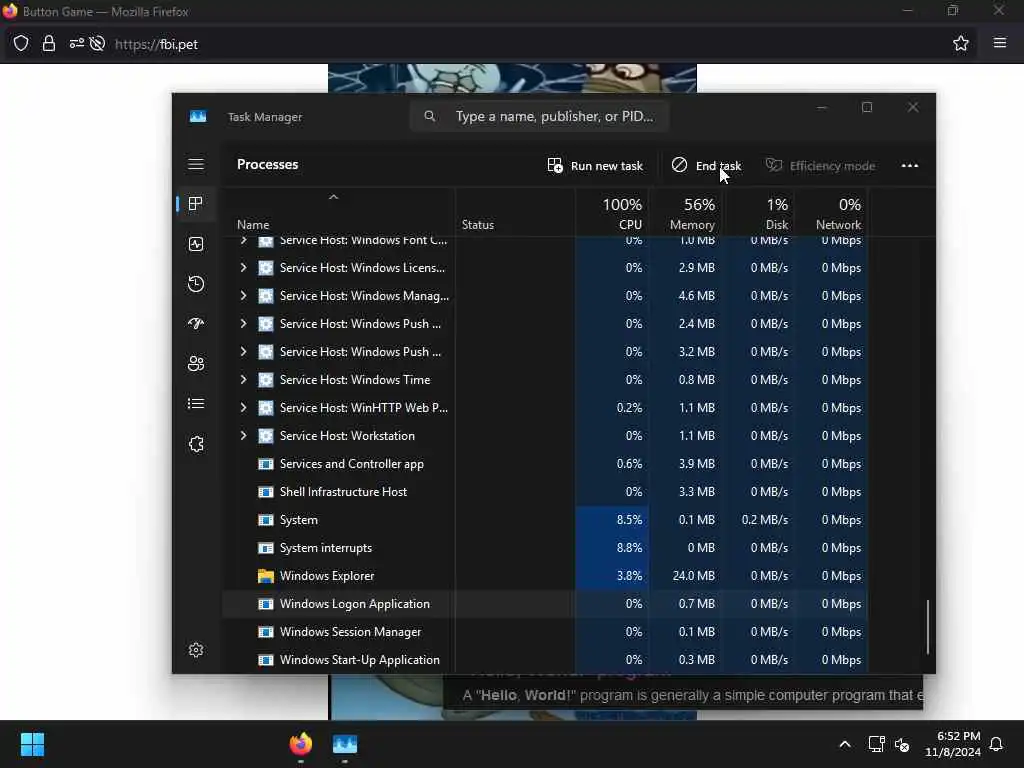Open the Performance page icon in sidebar
Image resolution: width=1024 pixels, height=768 pixels.
[196, 244]
